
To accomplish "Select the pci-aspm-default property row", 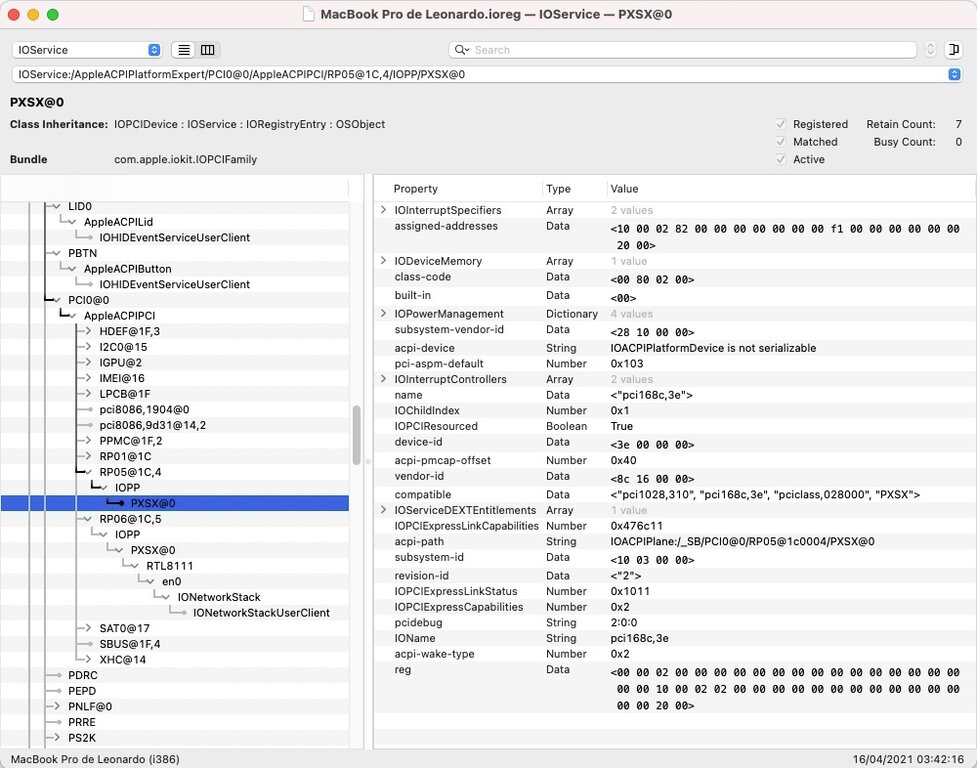I will pyautogui.click(x=674, y=363).
